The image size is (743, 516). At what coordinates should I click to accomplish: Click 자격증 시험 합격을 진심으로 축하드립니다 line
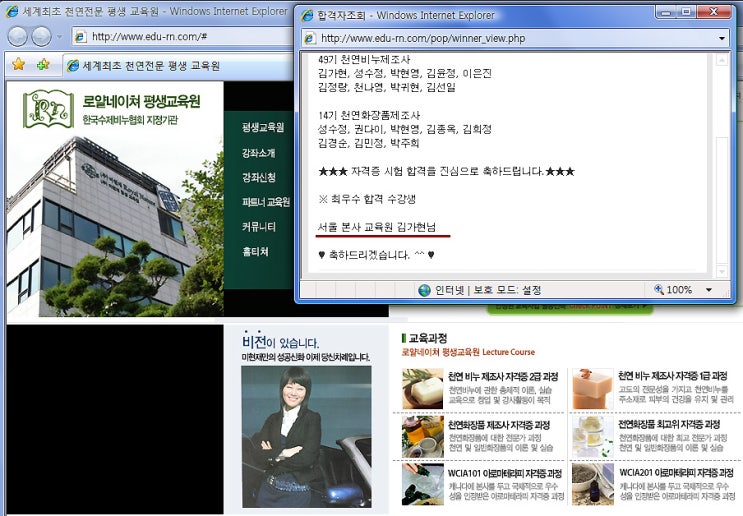446,171
